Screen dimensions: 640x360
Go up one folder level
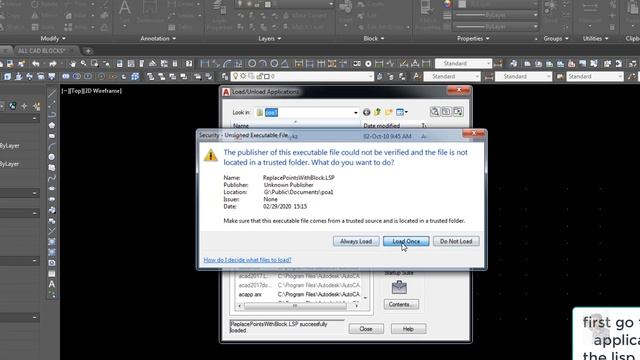(378, 112)
